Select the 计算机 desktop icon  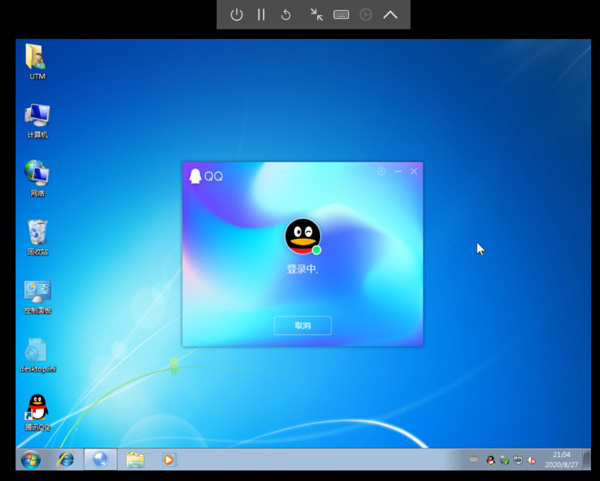[37, 121]
